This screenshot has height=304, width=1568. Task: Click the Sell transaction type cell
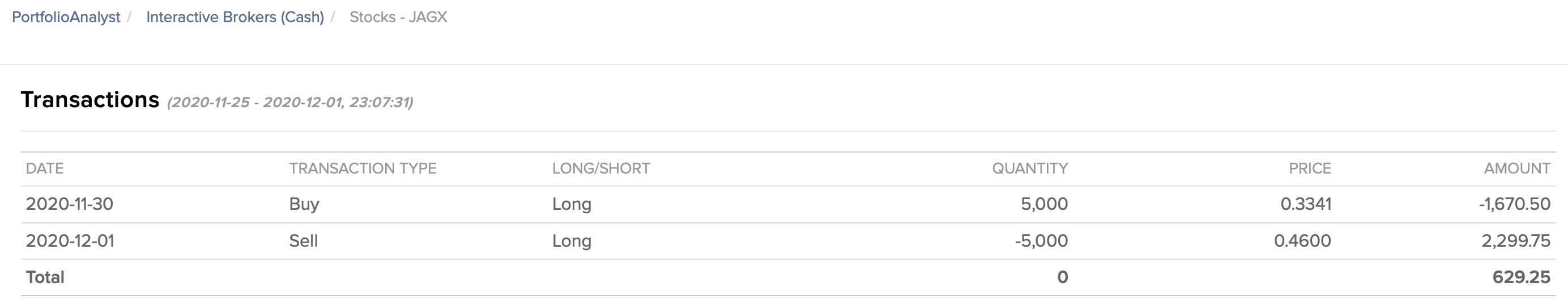click(x=303, y=240)
